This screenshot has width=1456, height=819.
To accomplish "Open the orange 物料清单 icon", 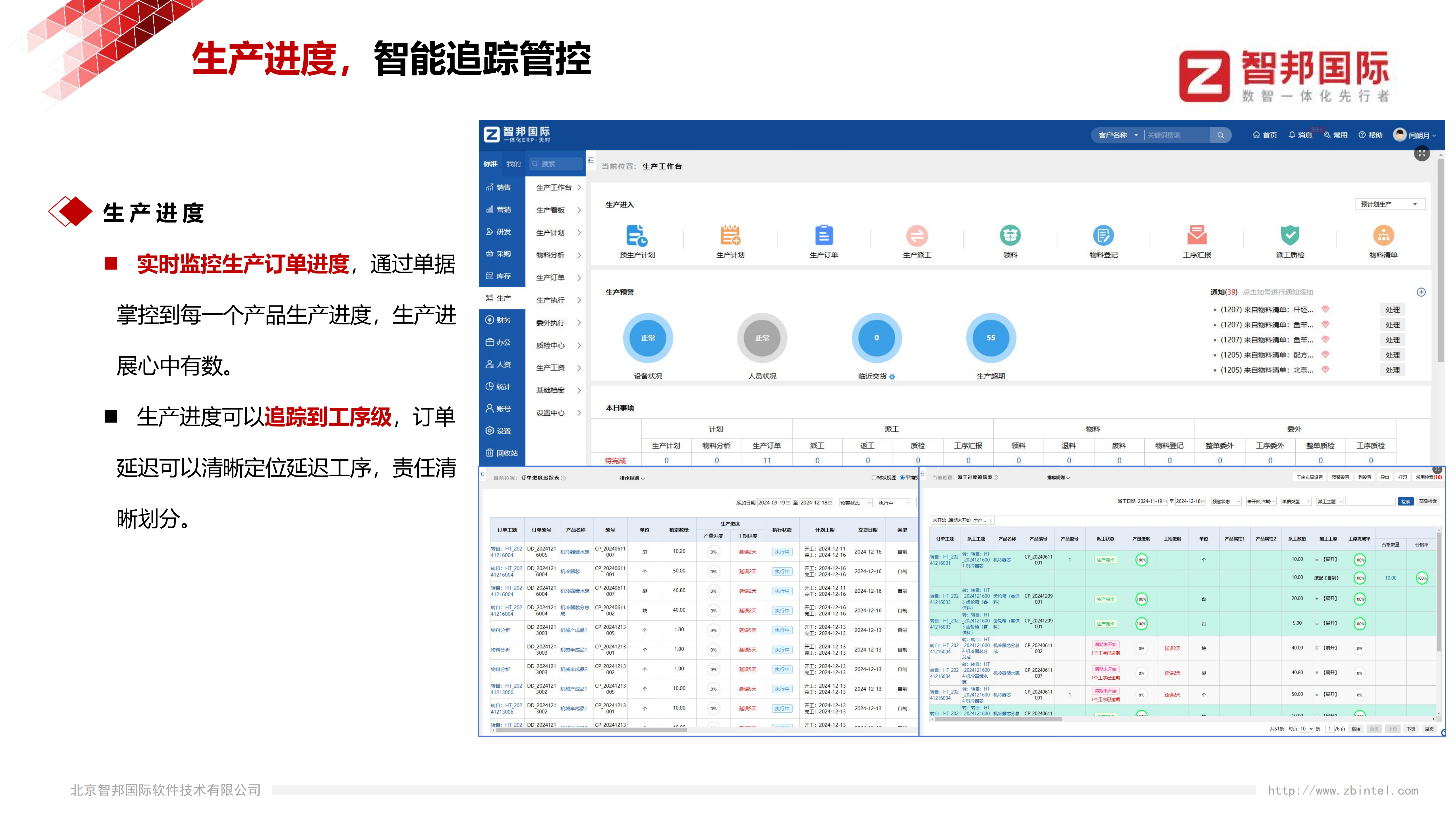I will [1383, 235].
